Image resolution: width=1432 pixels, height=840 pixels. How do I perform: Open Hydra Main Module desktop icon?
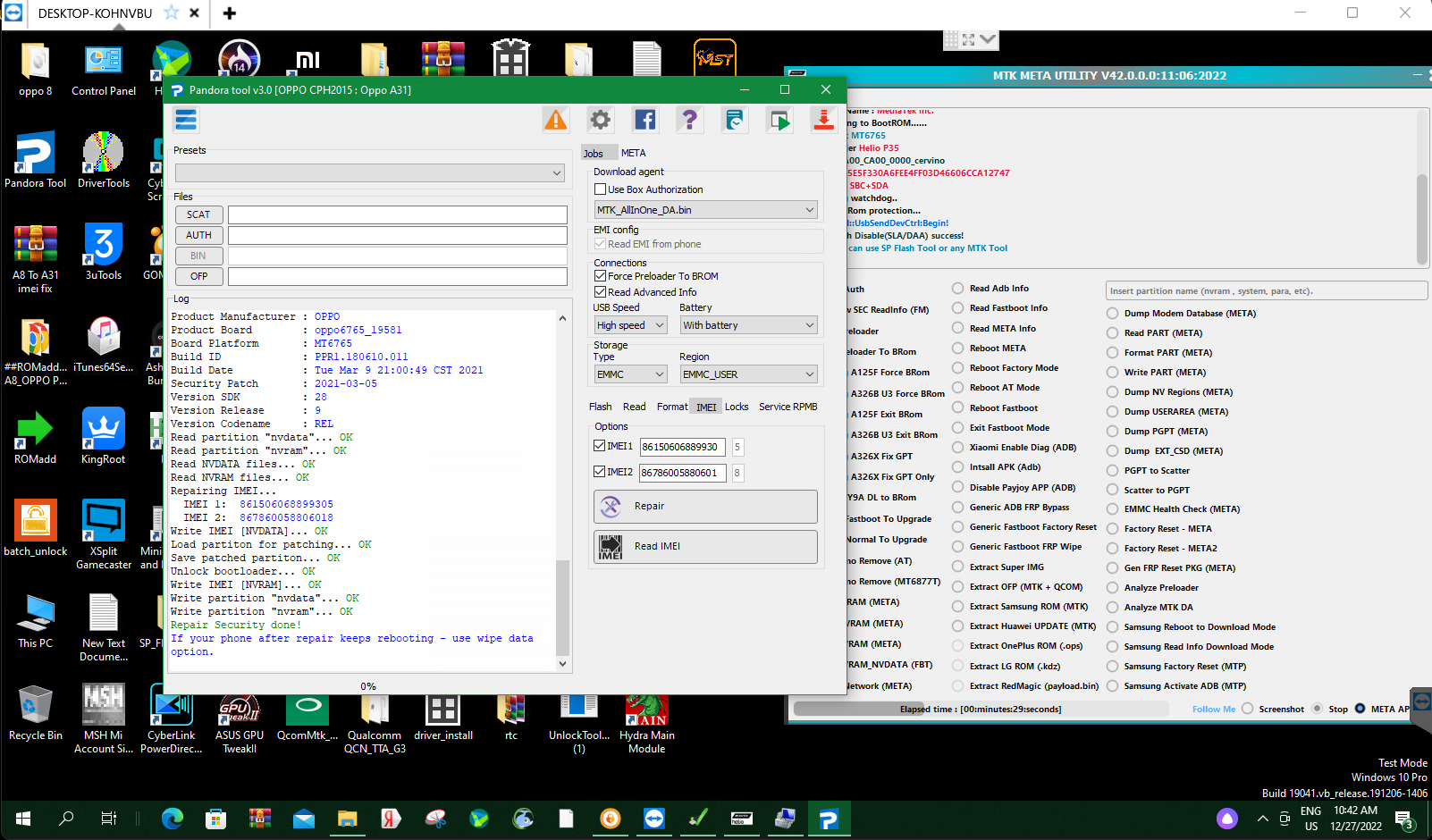(647, 724)
